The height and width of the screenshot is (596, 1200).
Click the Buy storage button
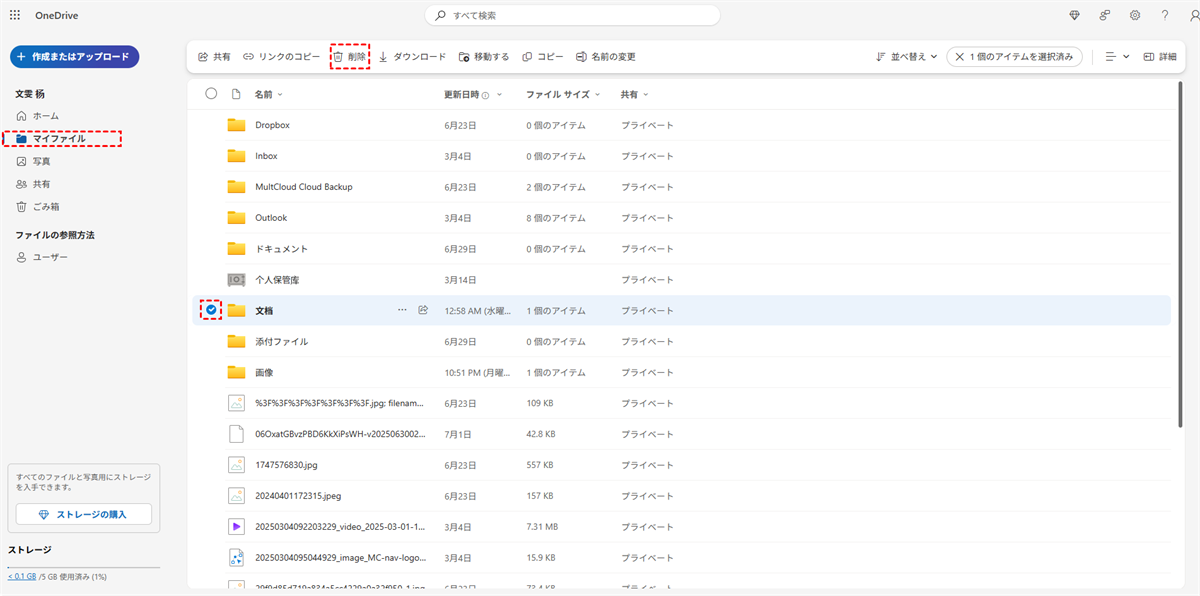(x=84, y=514)
